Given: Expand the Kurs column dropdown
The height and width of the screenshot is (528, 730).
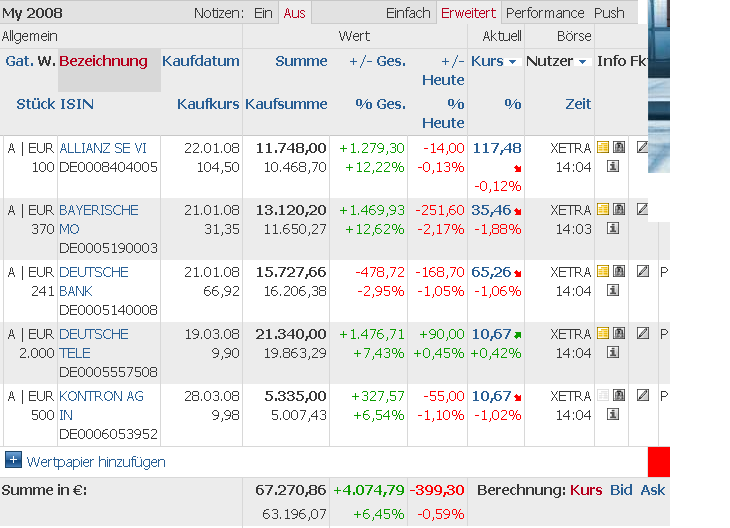Looking at the screenshot, I should [513, 62].
